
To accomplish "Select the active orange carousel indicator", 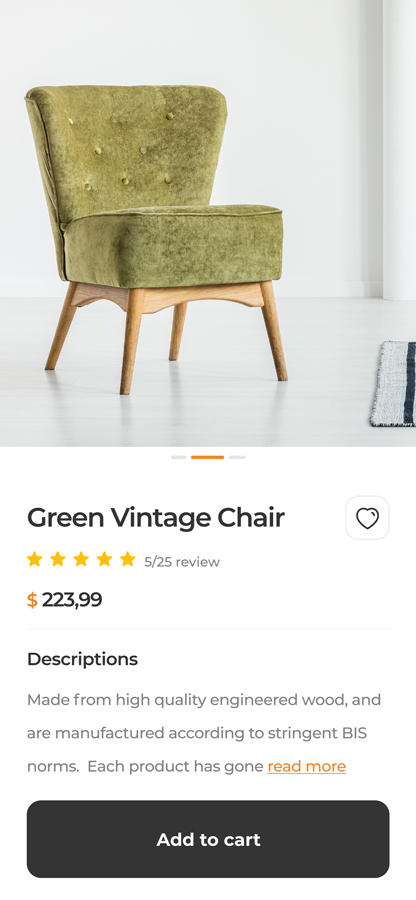I will pos(207,457).
